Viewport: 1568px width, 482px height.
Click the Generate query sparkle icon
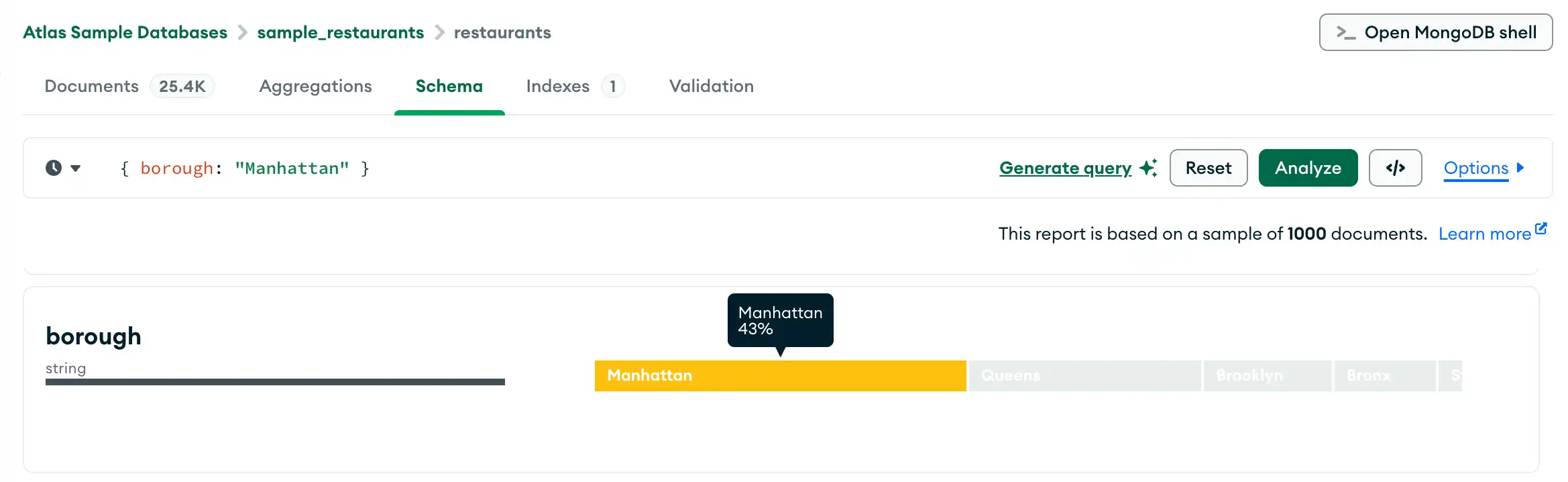pos(1148,168)
